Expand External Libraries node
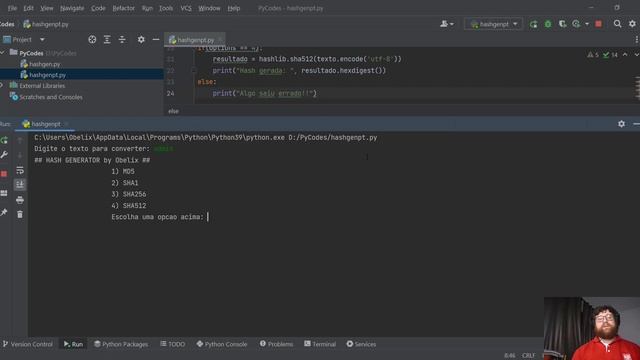 point(2,86)
